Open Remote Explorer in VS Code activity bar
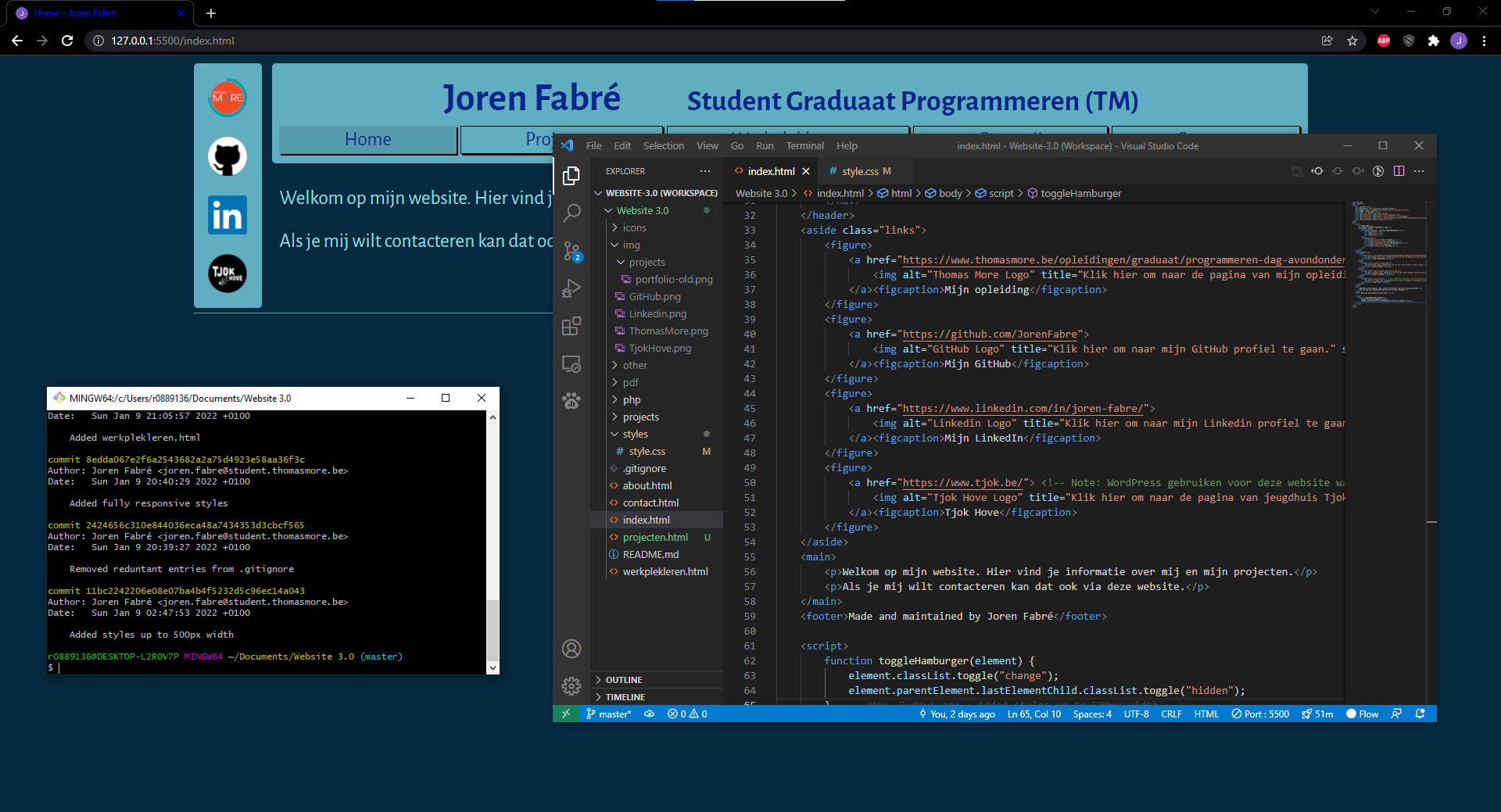 (571, 363)
